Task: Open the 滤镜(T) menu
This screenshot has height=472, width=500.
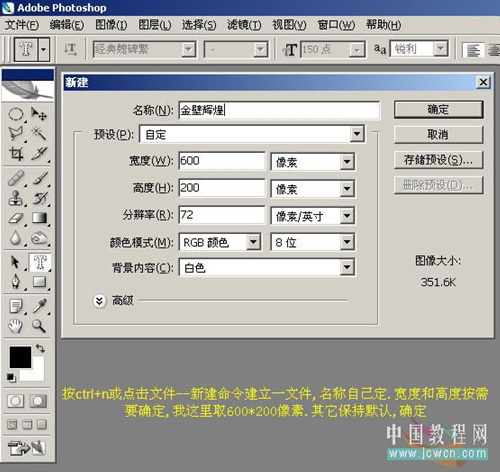Action: tap(244, 25)
